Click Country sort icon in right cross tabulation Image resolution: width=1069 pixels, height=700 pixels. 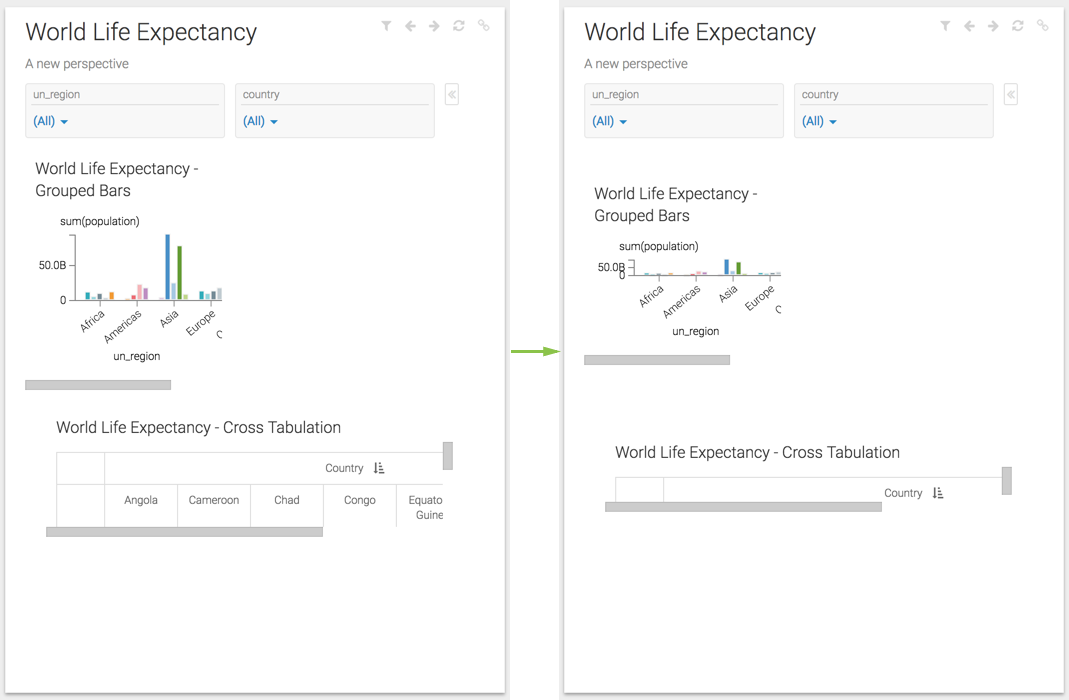coord(938,493)
